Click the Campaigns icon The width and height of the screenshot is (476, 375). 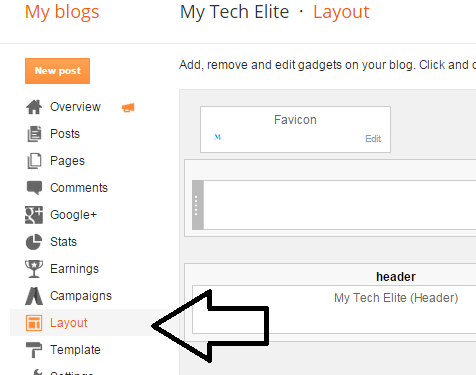[34, 296]
